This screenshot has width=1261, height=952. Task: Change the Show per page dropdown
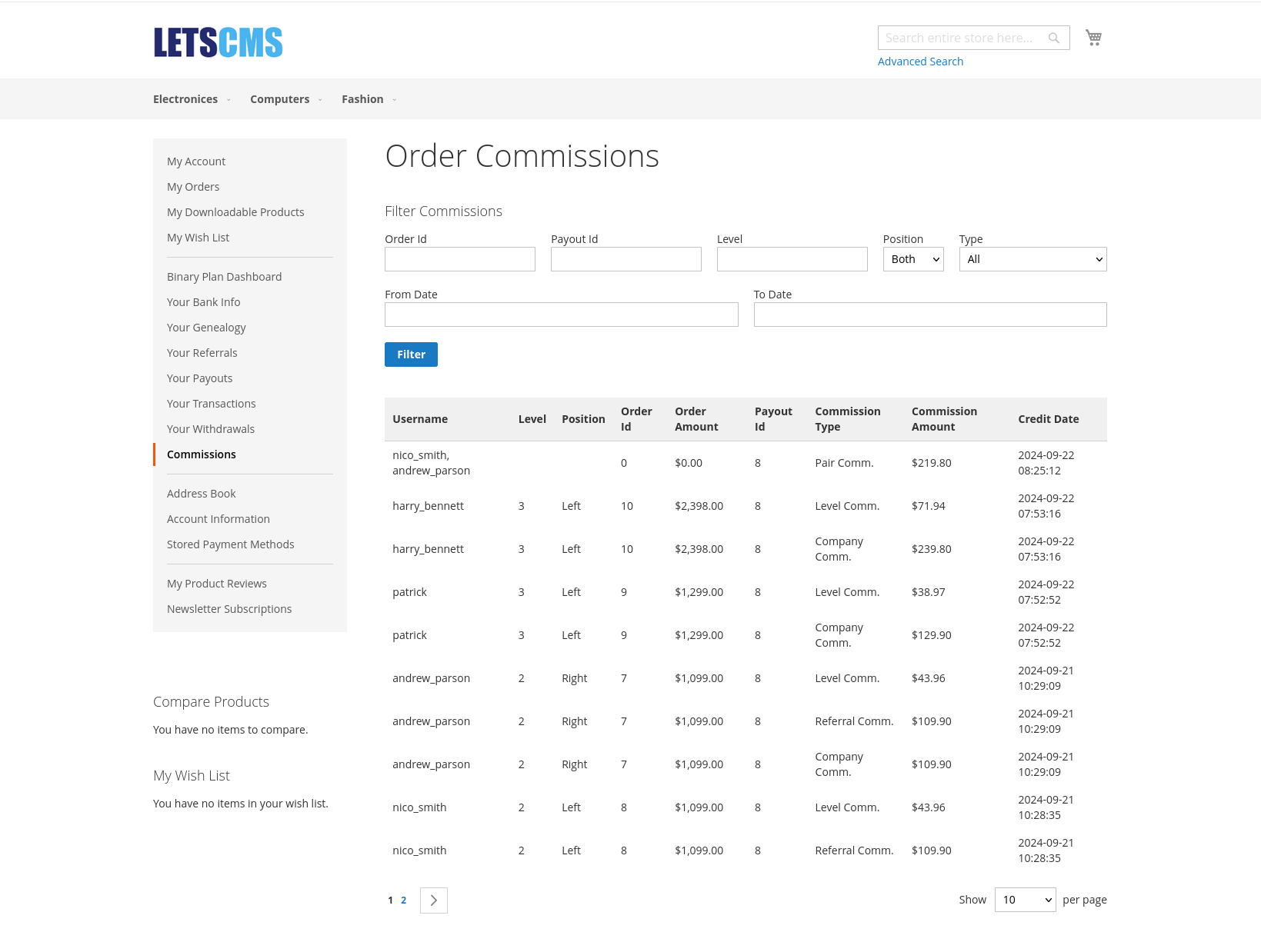[x=1025, y=900]
